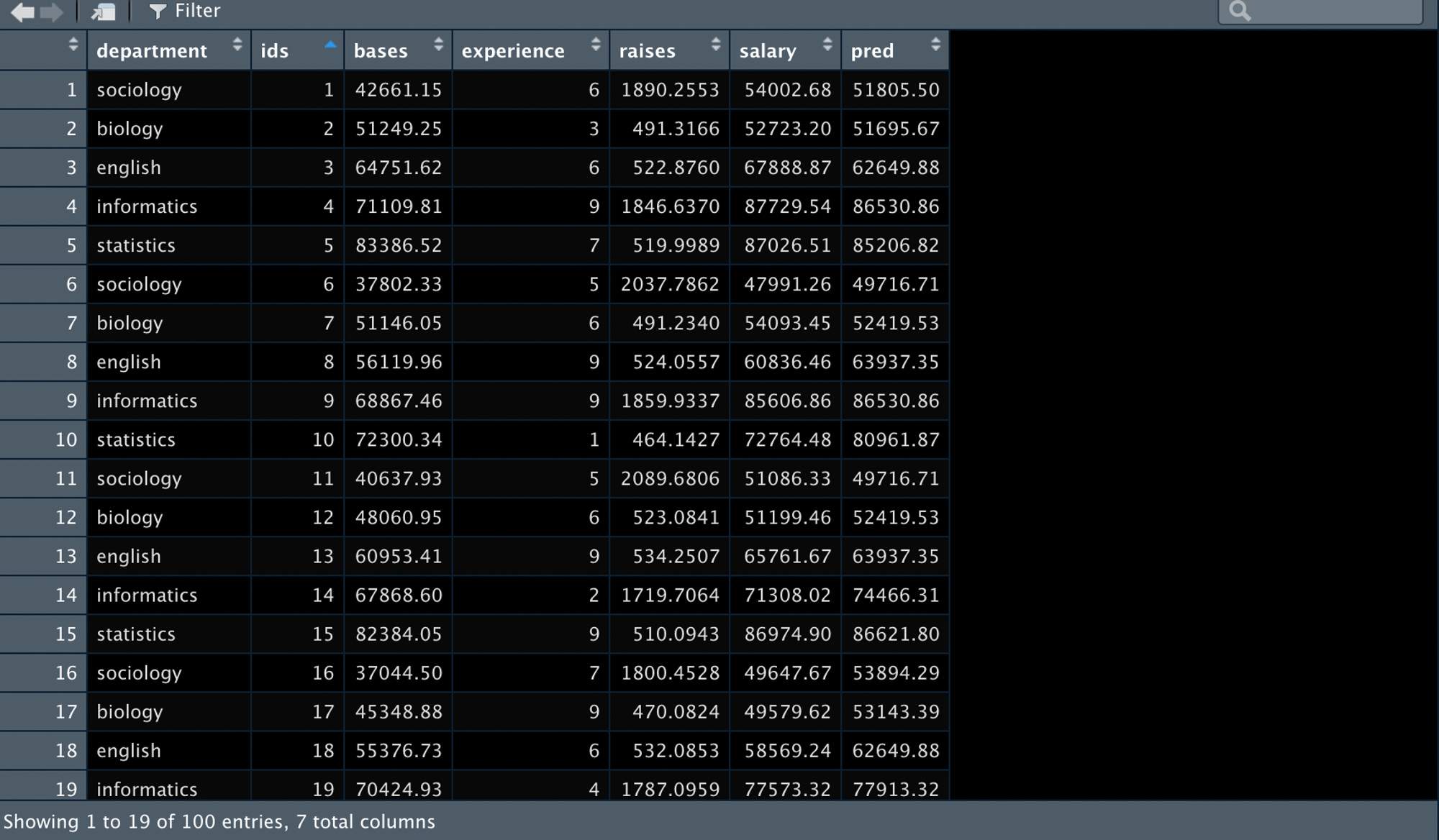Show data viewer in new window
The image size is (1439, 840).
[x=104, y=12]
